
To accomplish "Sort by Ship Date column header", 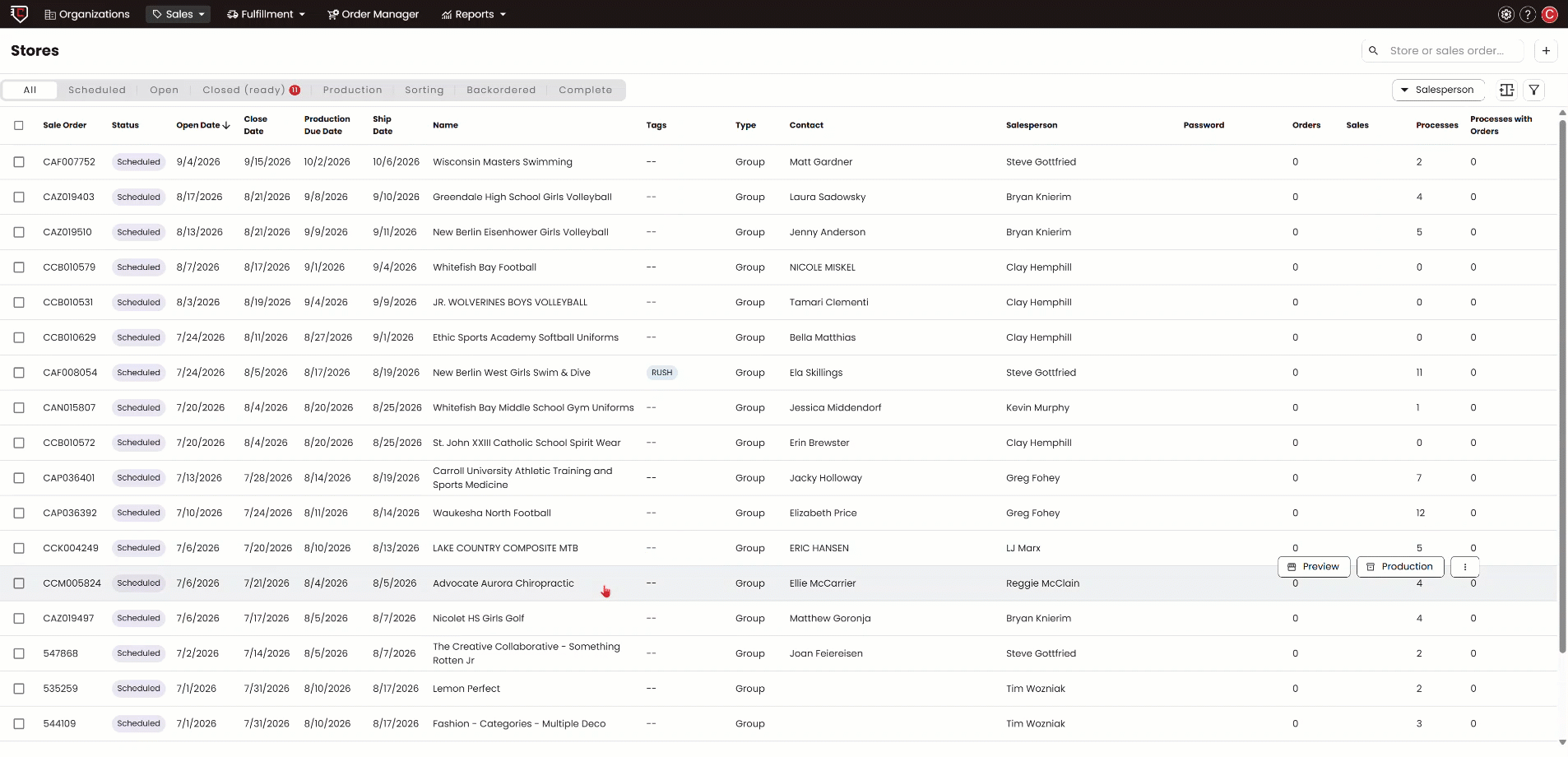I will [x=383, y=125].
